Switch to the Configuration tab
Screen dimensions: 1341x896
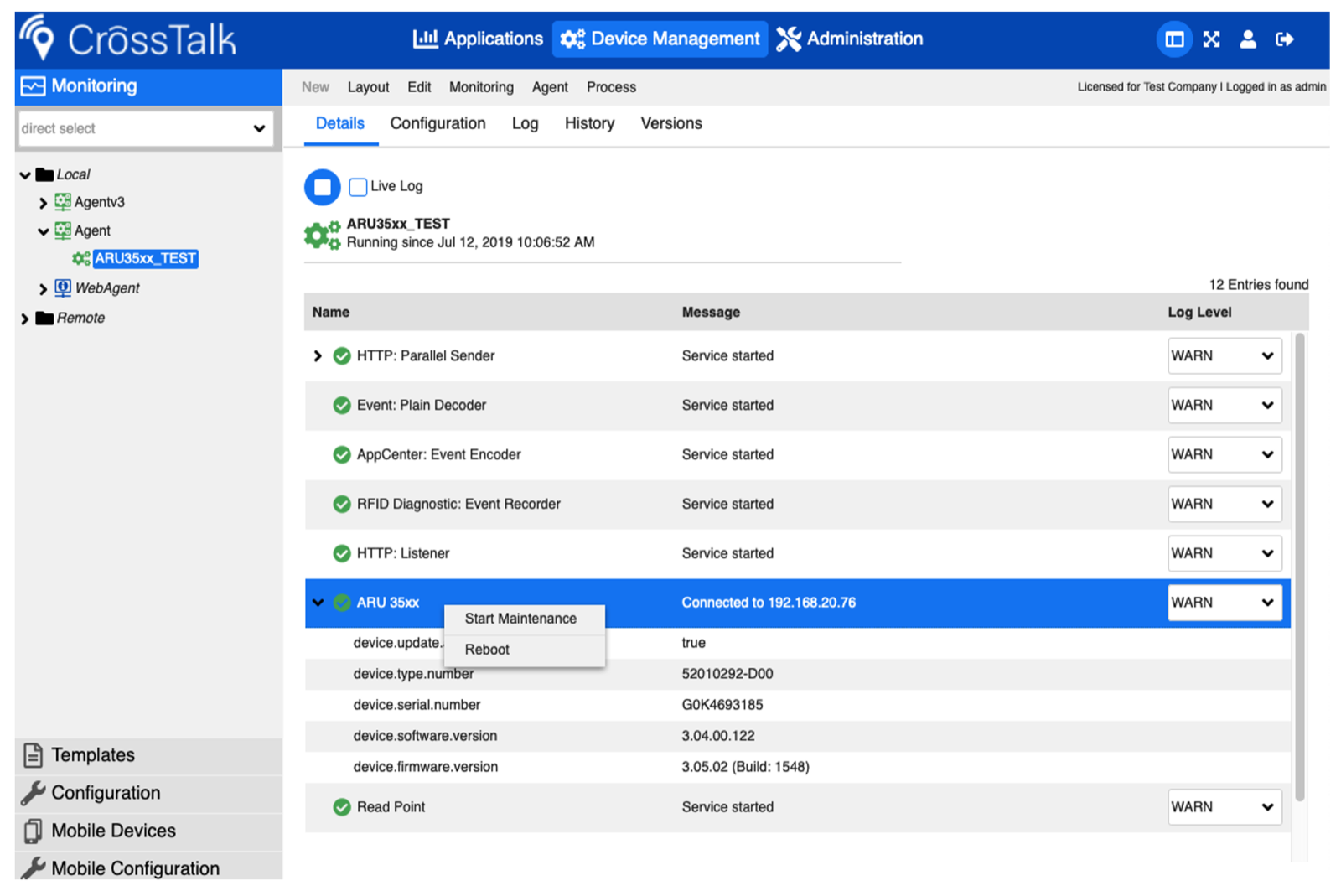(x=438, y=123)
